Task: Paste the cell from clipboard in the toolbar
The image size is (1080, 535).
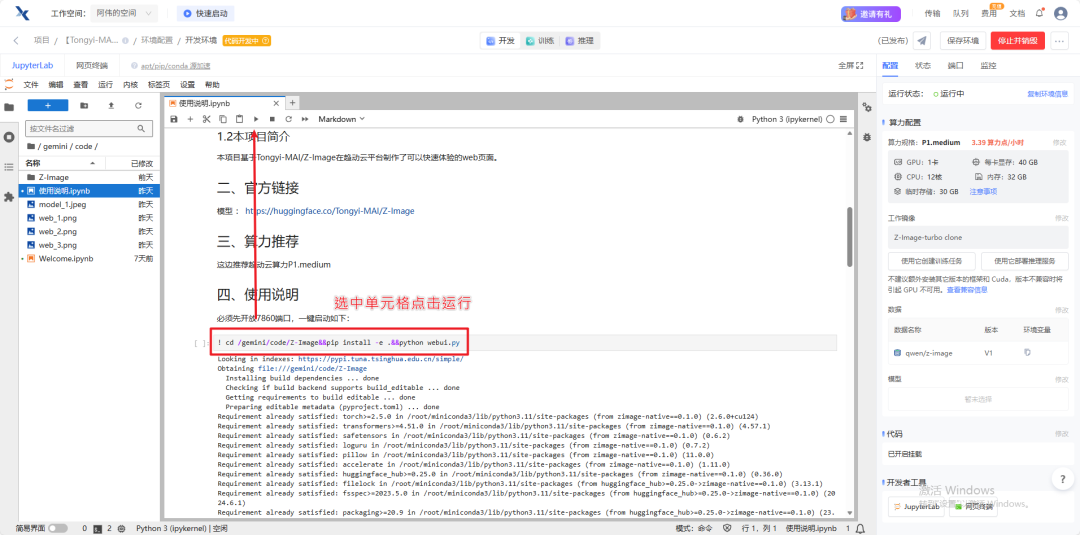Action: click(239, 119)
